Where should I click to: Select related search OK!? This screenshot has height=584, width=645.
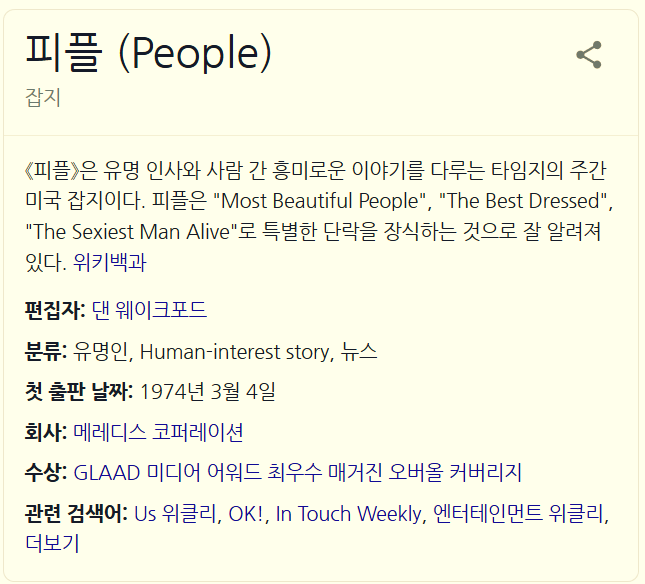click(246, 513)
